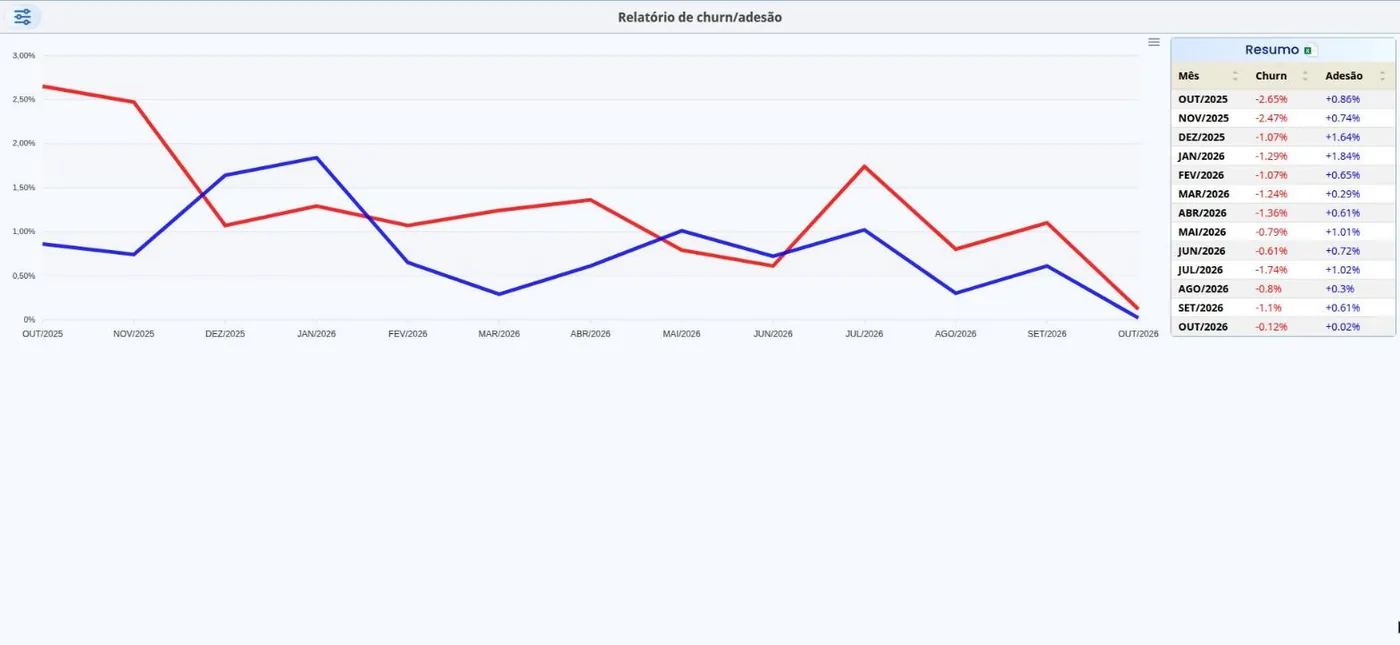This screenshot has height=645, width=1400.
Task: Select AGO/2026 in the Resumo table
Action: click(x=1203, y=289)
